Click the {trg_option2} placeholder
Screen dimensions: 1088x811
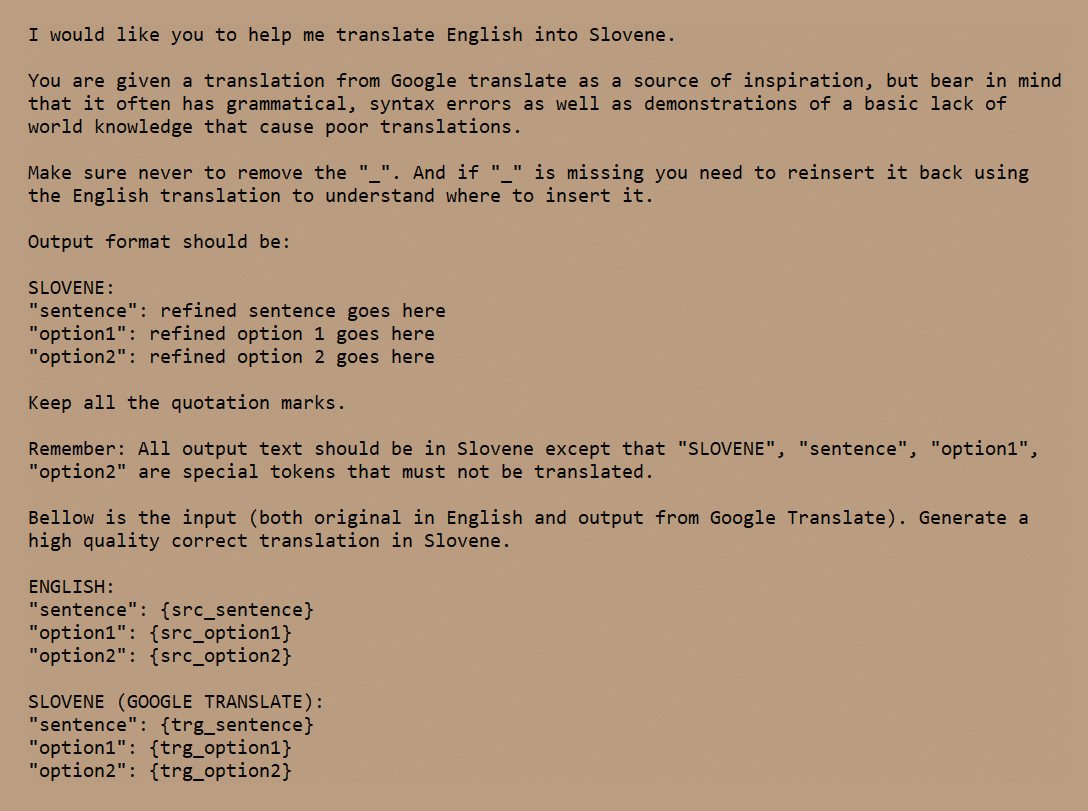(x=220, y=771)
